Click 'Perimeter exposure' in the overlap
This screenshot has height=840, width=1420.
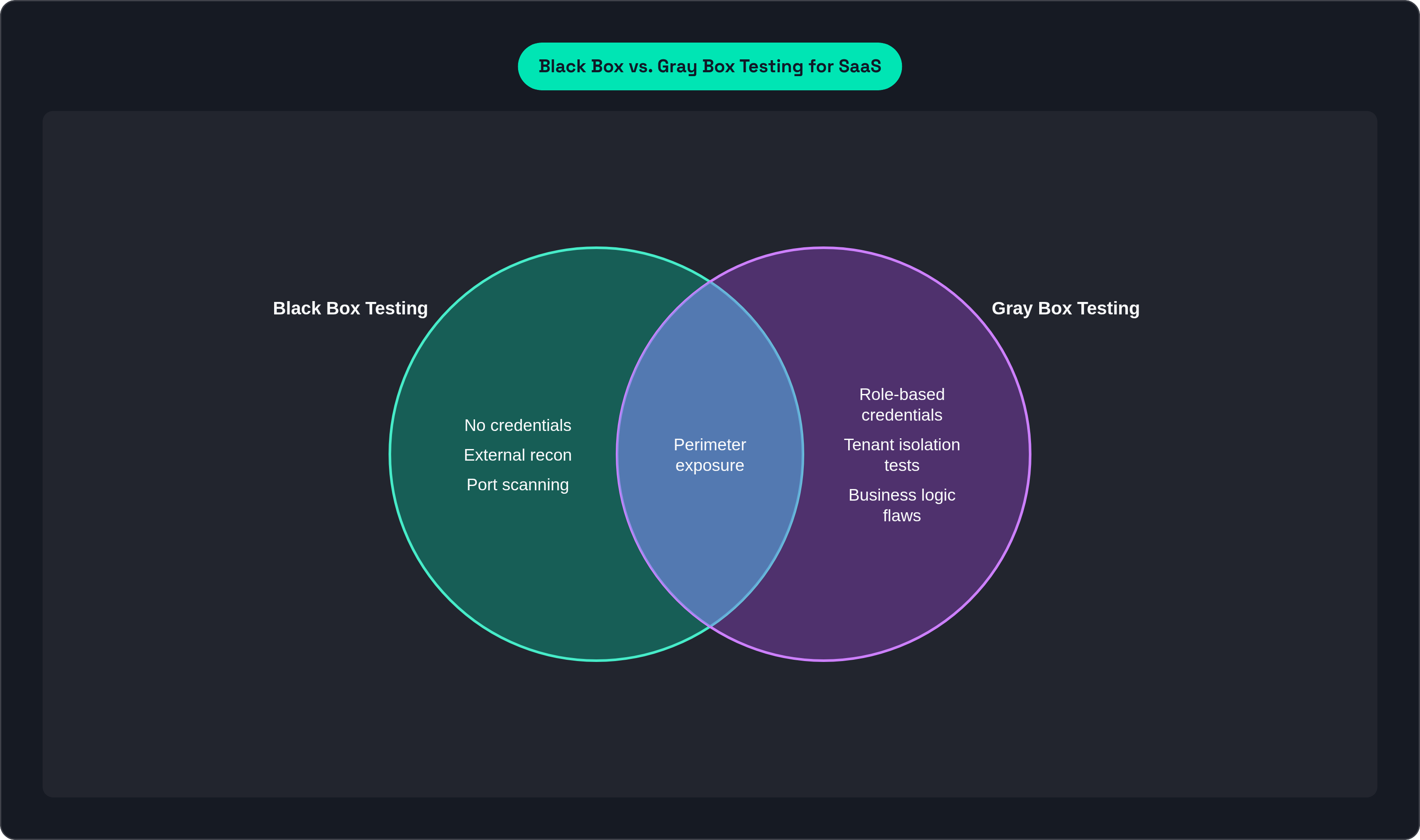coord(710,455)
